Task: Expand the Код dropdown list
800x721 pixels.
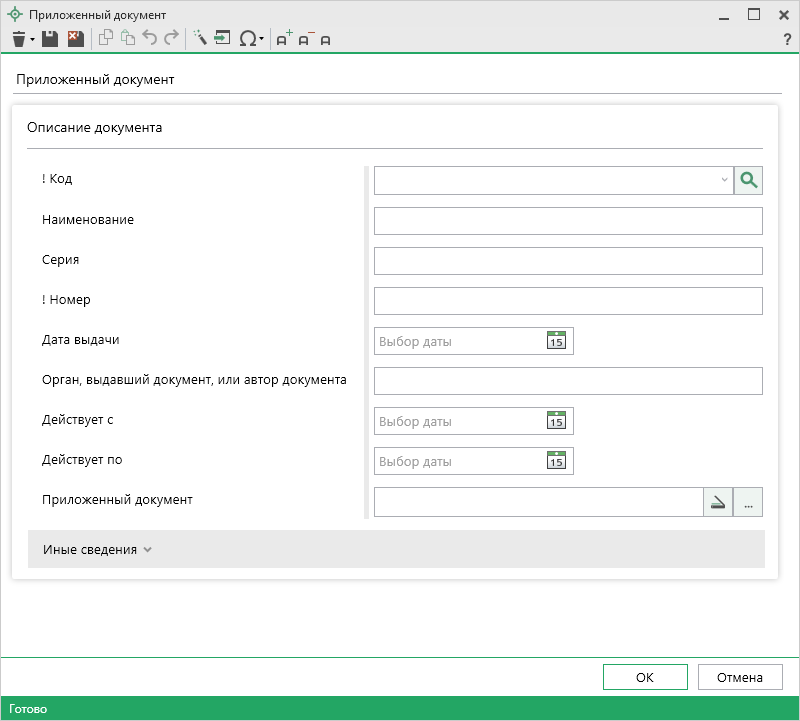Action: click(x=724, y=180)
